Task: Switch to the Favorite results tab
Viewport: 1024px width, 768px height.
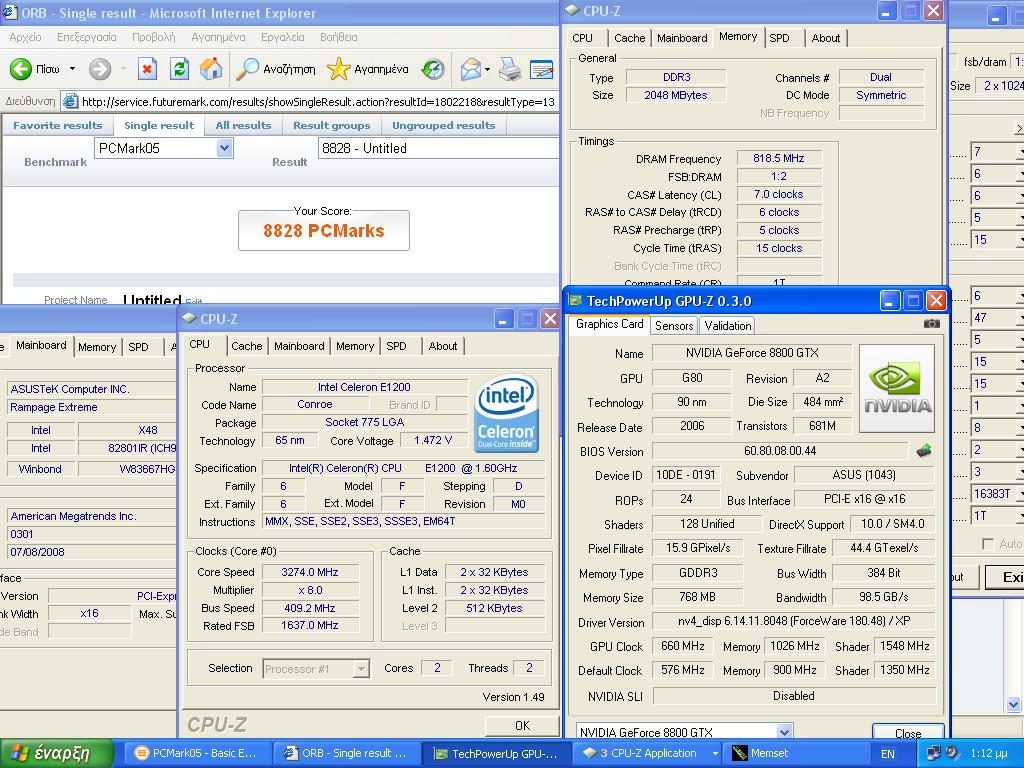Action: (x=57, y=125)
